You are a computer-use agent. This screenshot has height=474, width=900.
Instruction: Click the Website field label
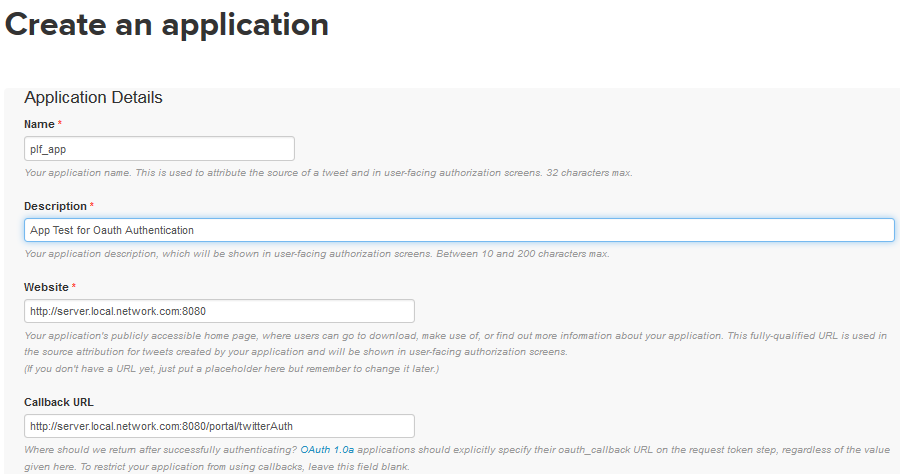(x=46, y=287)
